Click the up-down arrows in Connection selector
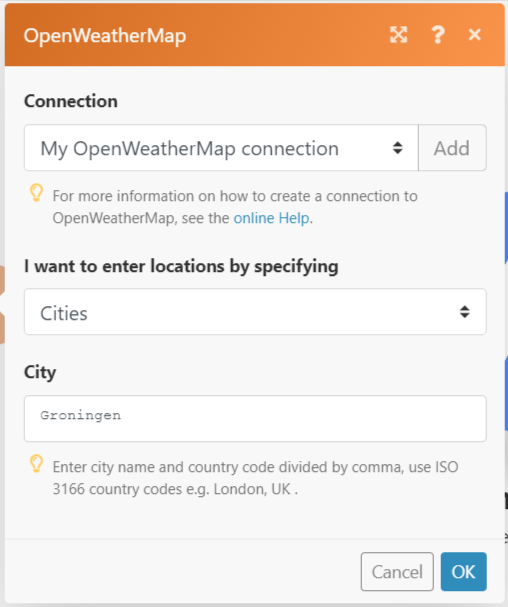 point(398,148)
